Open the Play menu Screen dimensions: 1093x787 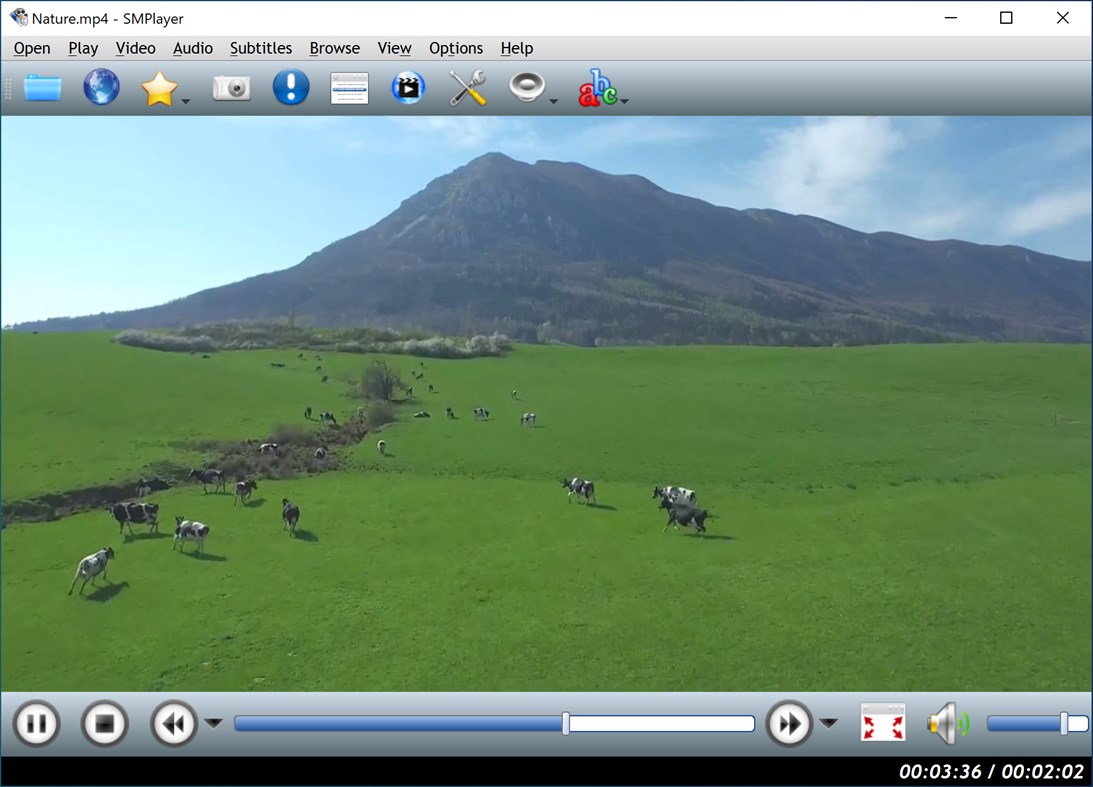(x=83, y=48)
